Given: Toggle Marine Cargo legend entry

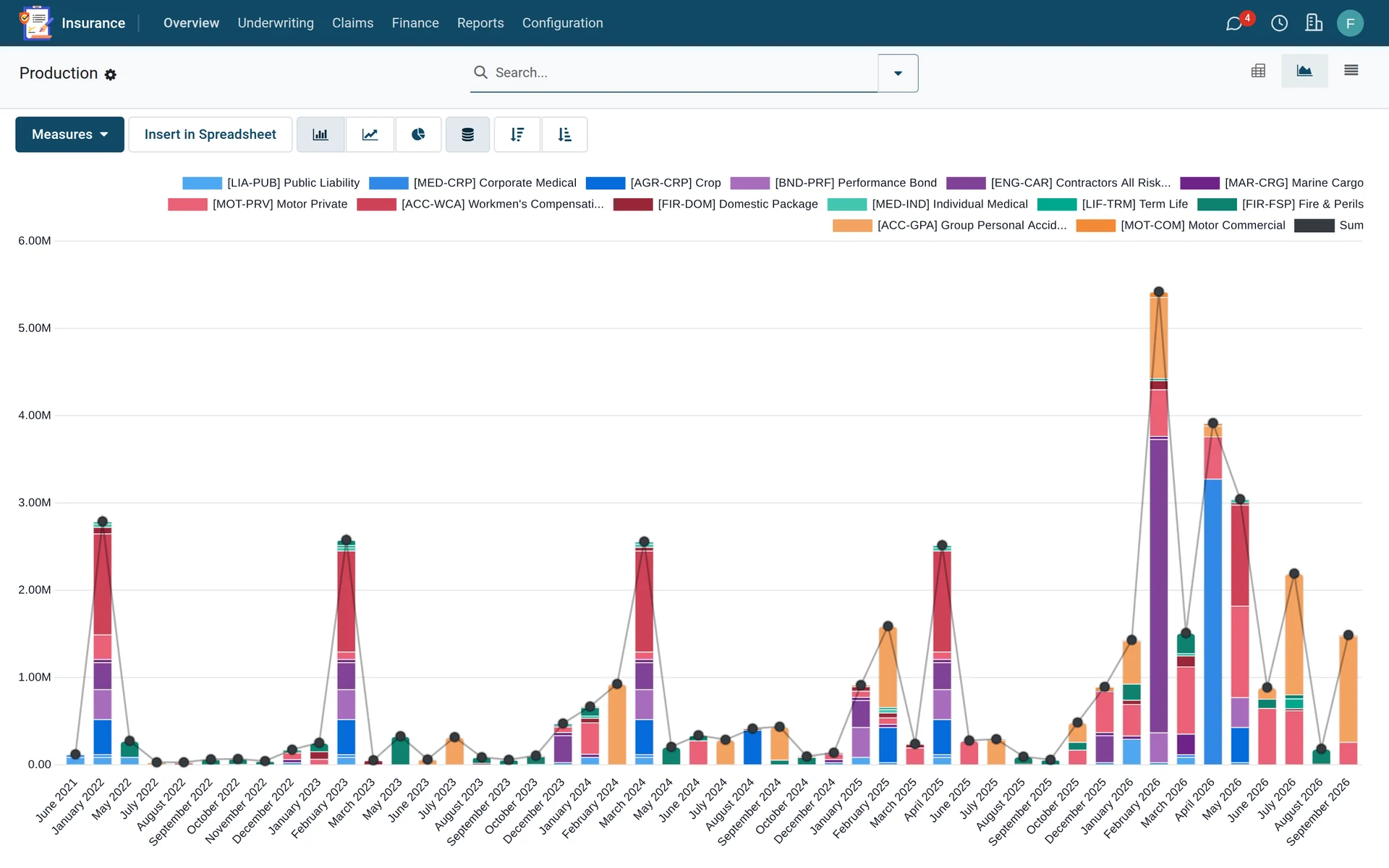Looking at the screenshot, I should tap(1271, 183).
